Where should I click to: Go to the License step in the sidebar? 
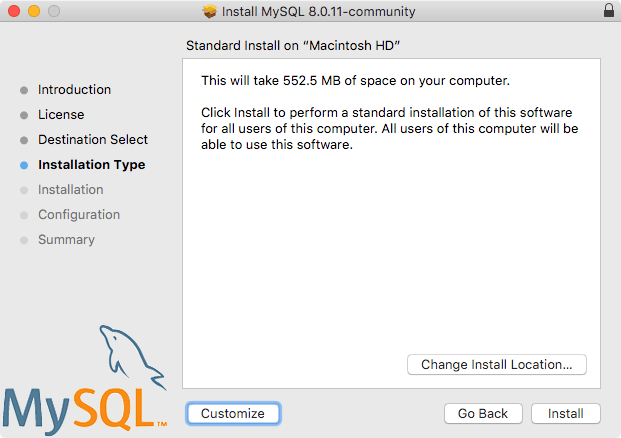(61, 115)
